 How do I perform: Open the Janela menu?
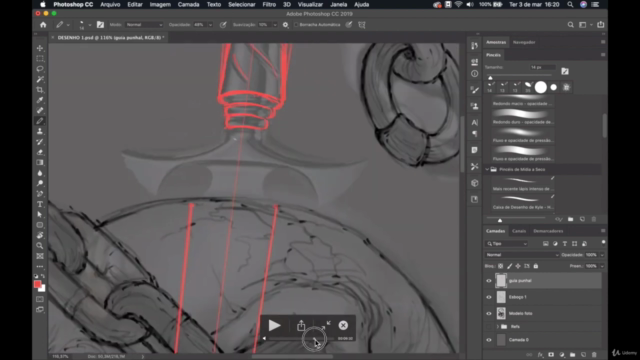click(x=338, y=4)
